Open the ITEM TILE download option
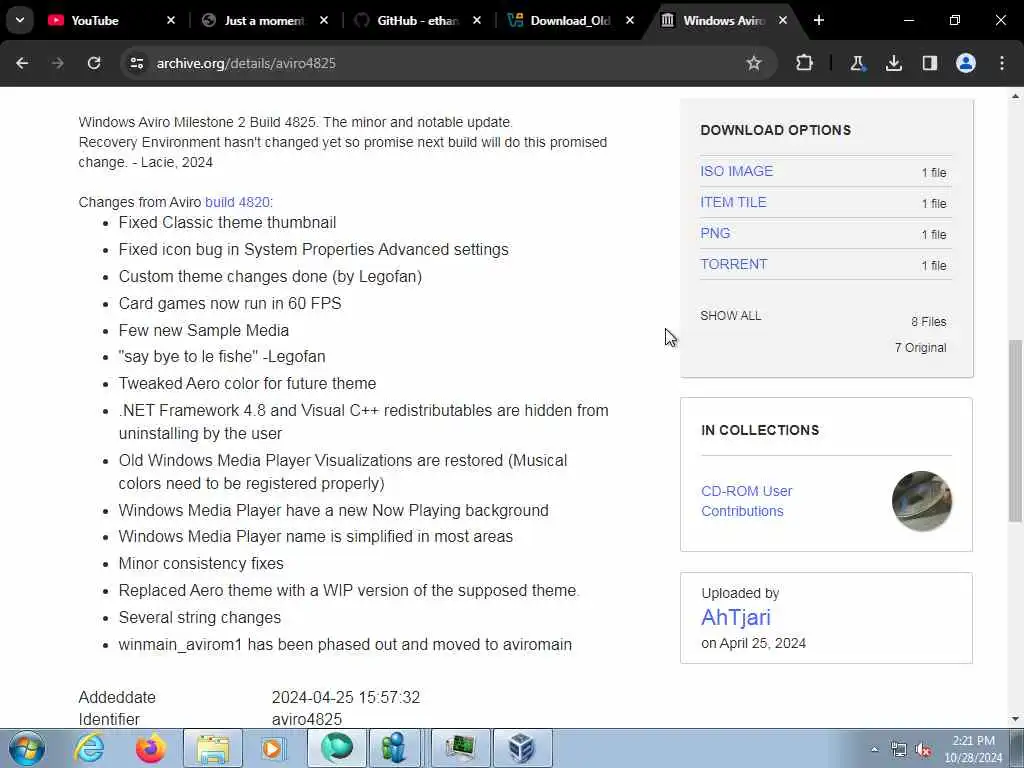Image resolution: width=1024 pixels, height=768 pixels. (733, 202)
